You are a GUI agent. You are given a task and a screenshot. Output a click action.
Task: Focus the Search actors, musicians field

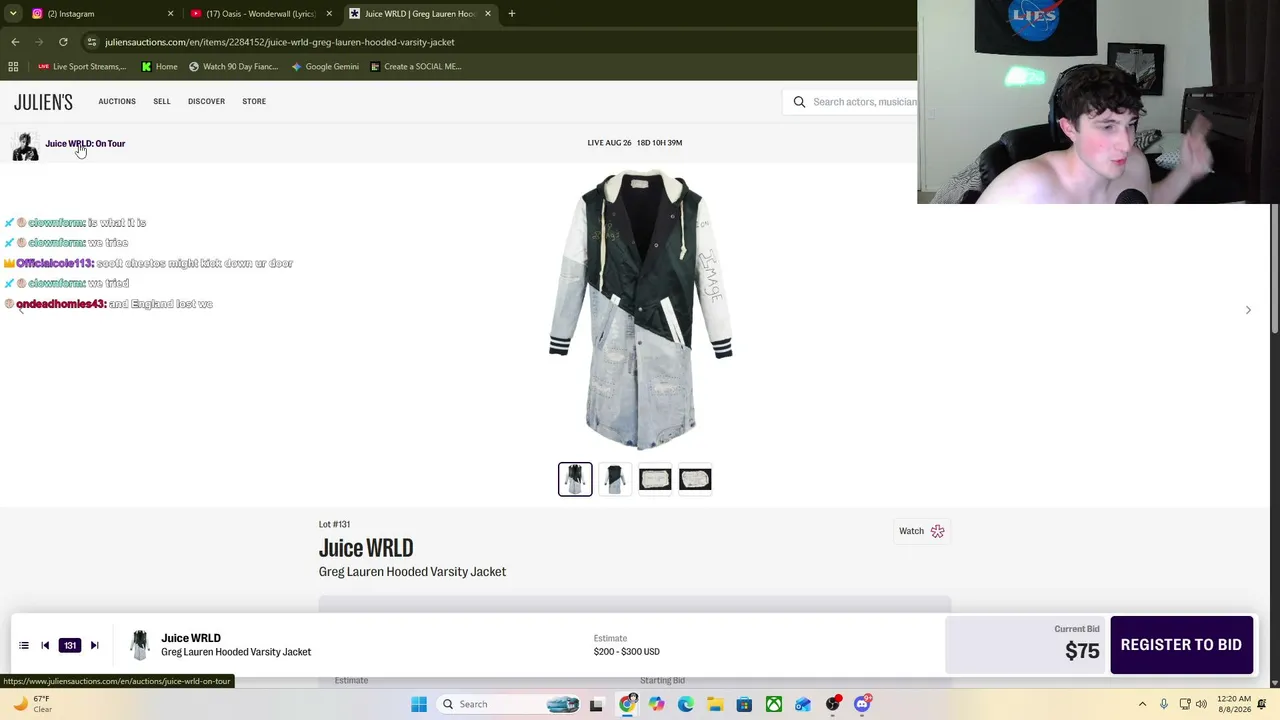coord(864,102)
